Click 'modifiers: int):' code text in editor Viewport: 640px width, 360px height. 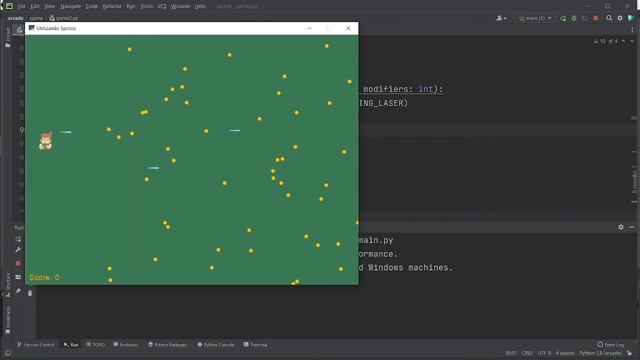coord(403,89)
